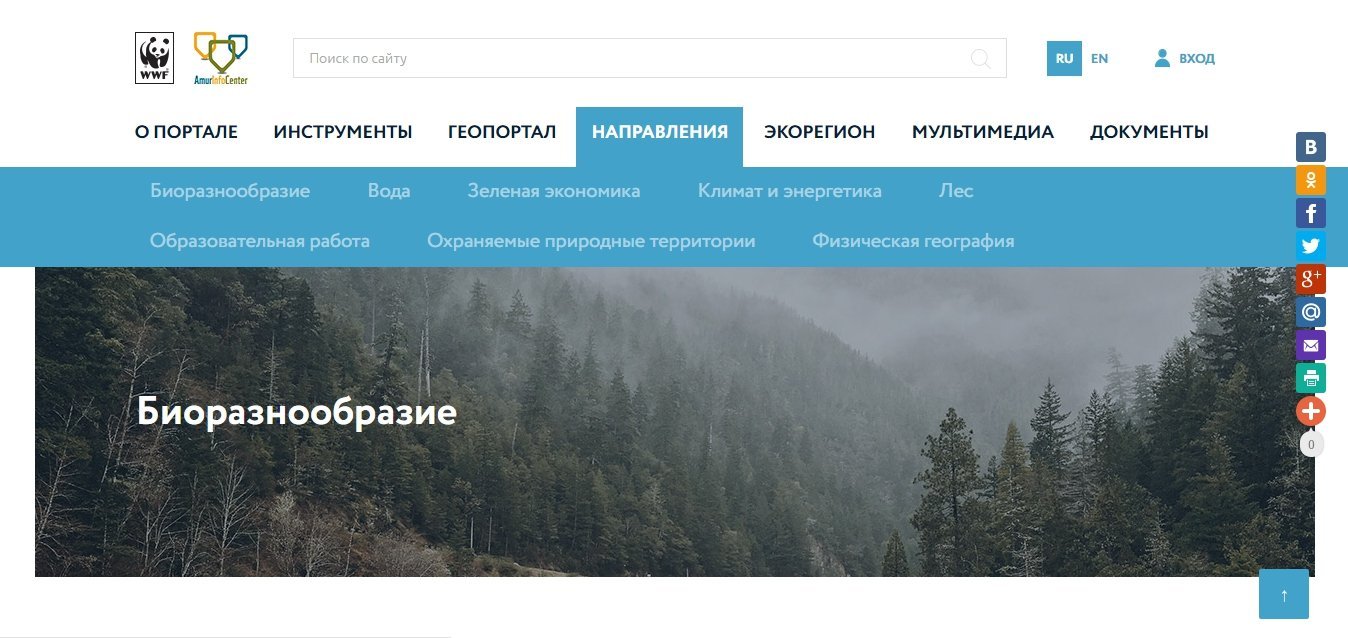This screenshot has width=1348, height=638.
Task: Open the AmurInfoCenter logo link
Action: click(221, 58)
